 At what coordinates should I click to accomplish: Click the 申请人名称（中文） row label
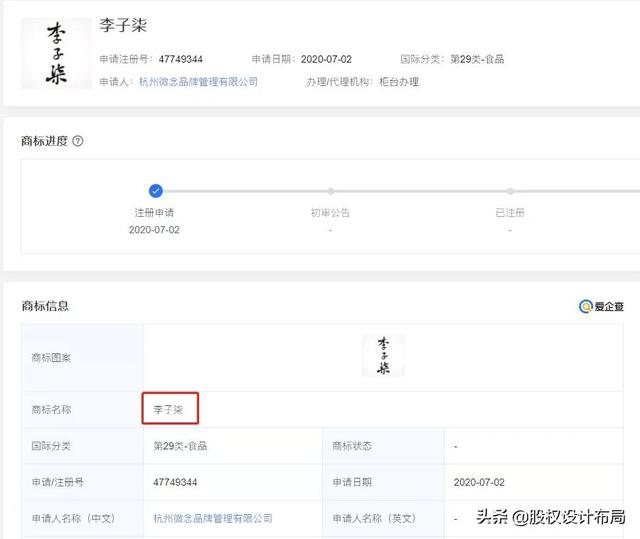pyautogui.click(x=73, y=518)
